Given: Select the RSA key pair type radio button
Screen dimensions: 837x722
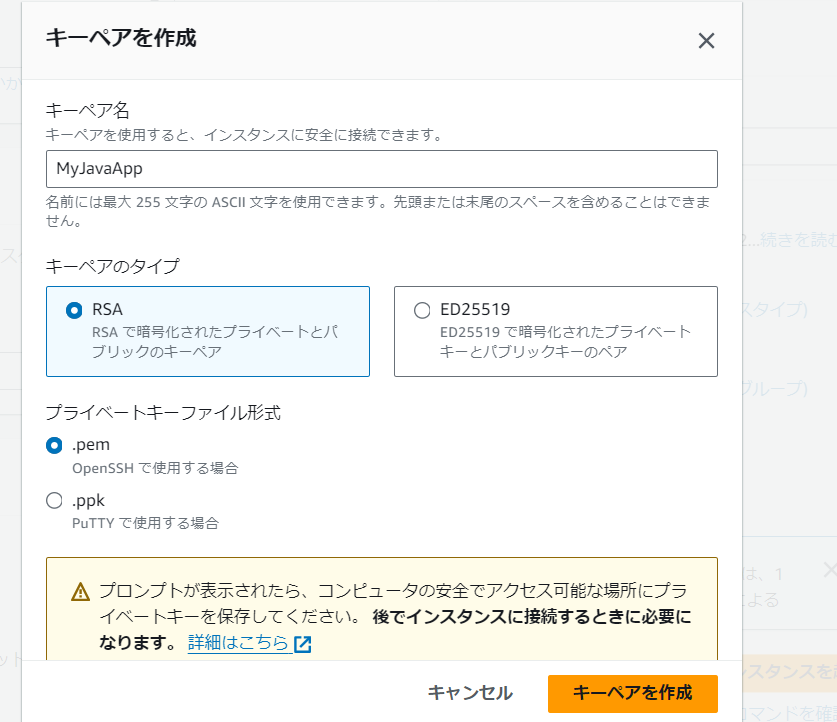Looking at the screenshot, I should [70, 310].
